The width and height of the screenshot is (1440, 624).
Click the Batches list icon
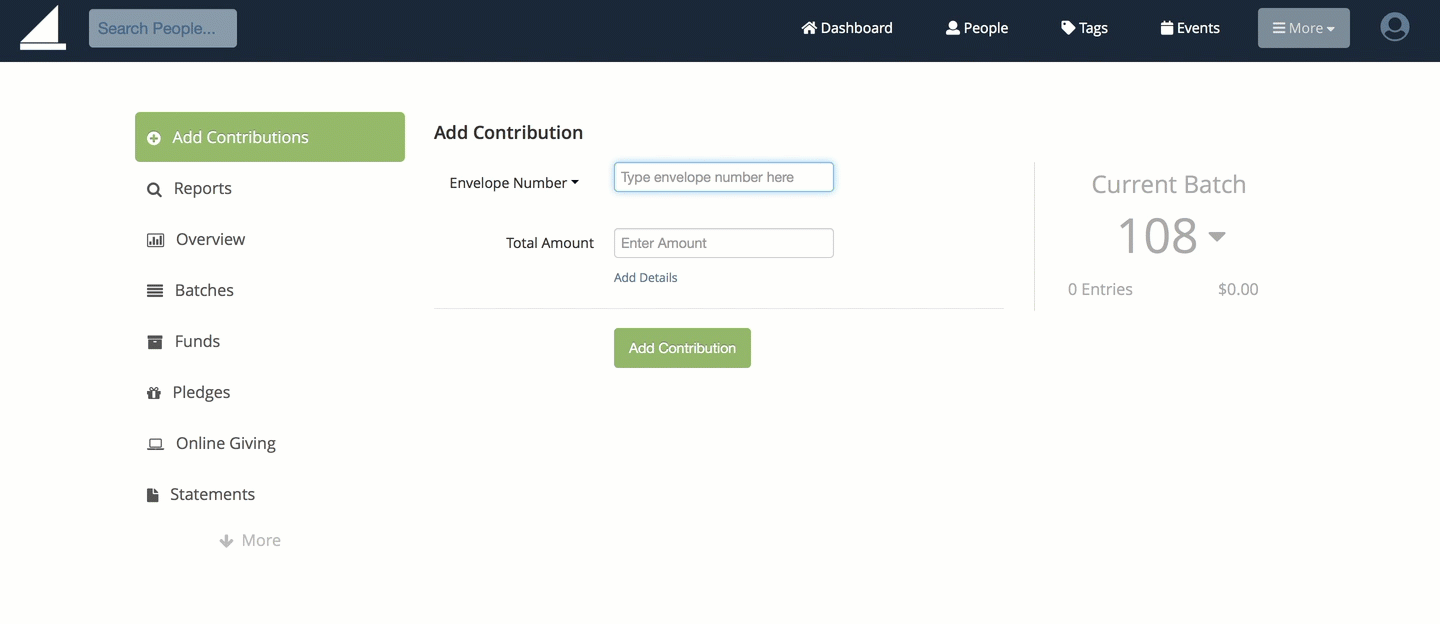pyautogui.click(x=155, y=291)
